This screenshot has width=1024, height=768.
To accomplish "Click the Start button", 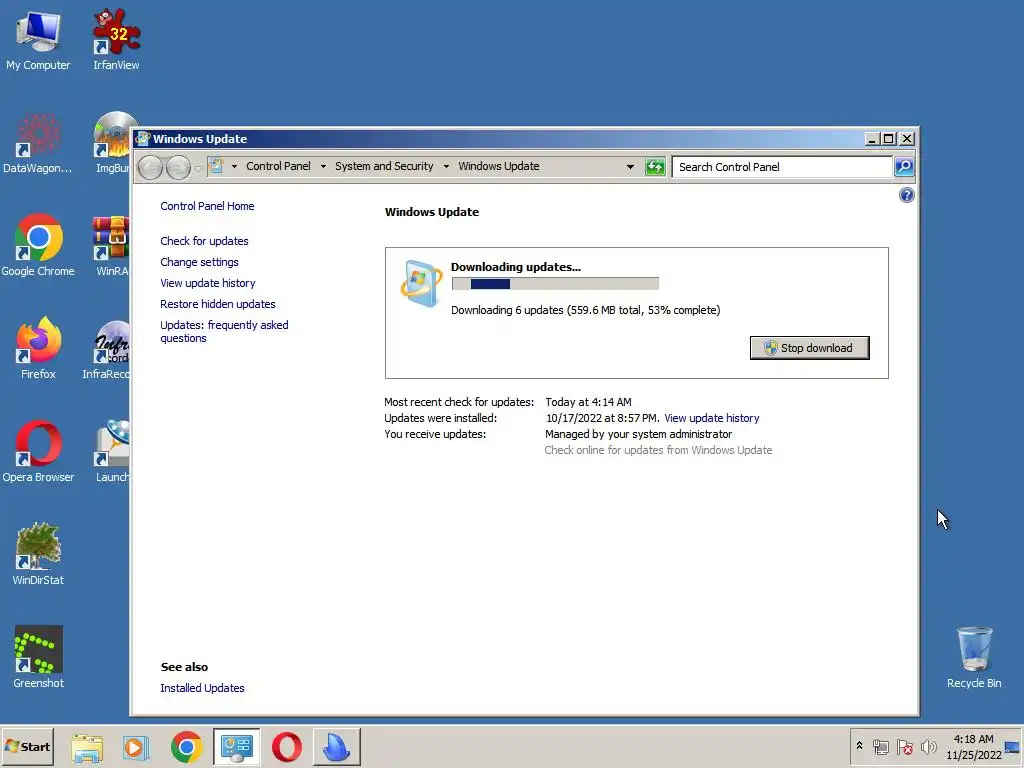I will pyautogui.click(x=27, y=746).
